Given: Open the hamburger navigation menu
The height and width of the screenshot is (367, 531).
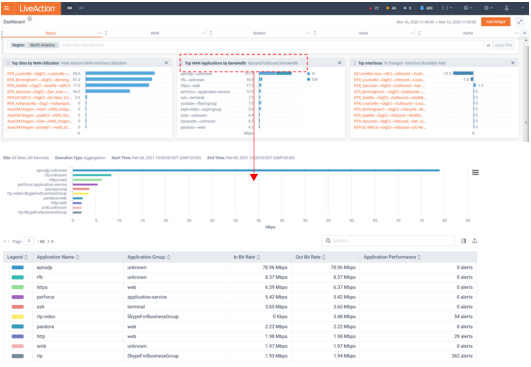Looking at the screenshot, I should [6, 8].
